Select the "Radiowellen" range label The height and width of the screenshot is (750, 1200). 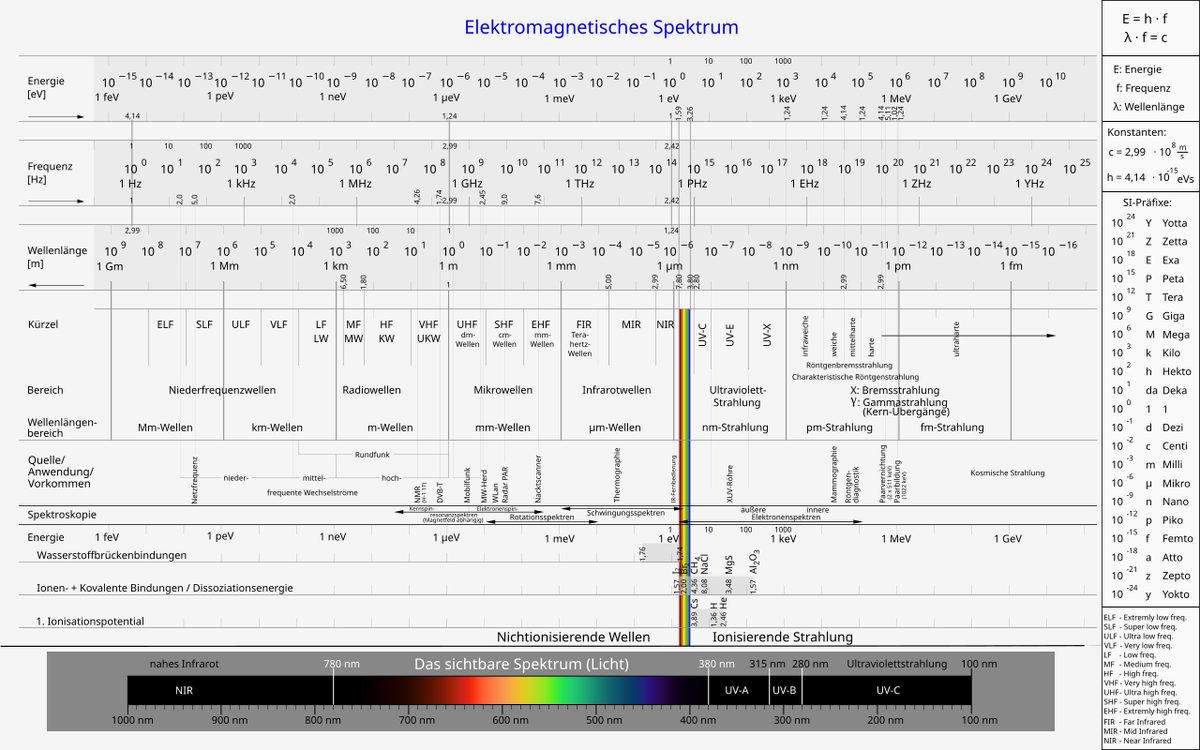point(372,390)
